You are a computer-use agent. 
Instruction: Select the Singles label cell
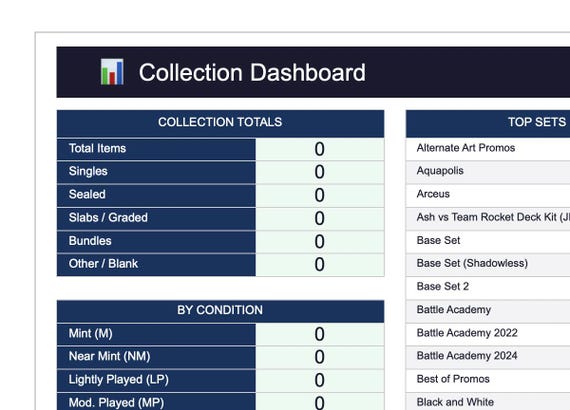156,172
